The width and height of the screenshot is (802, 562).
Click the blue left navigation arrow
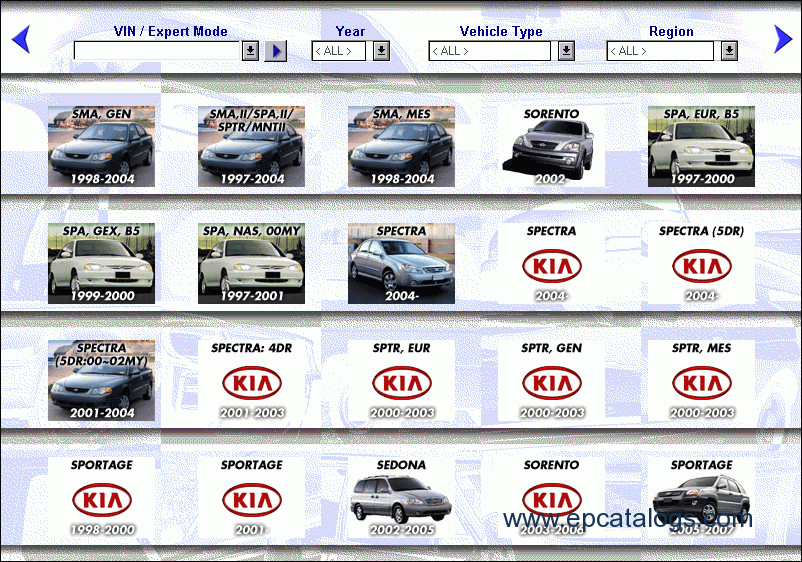point(20,40)
